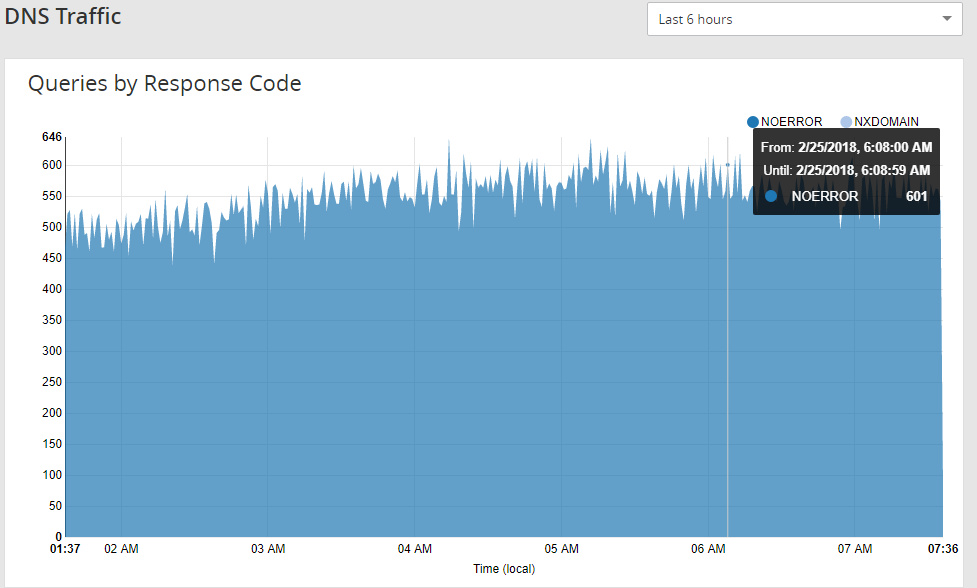Click the 01:37 start time label

point(65,549)
